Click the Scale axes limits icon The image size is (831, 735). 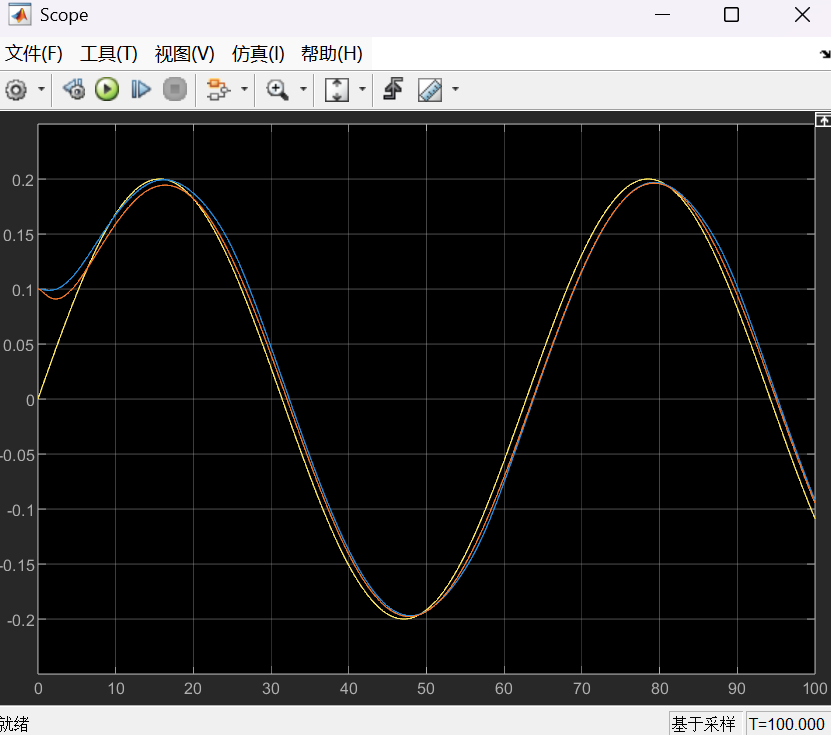click(x=337, y=90)
